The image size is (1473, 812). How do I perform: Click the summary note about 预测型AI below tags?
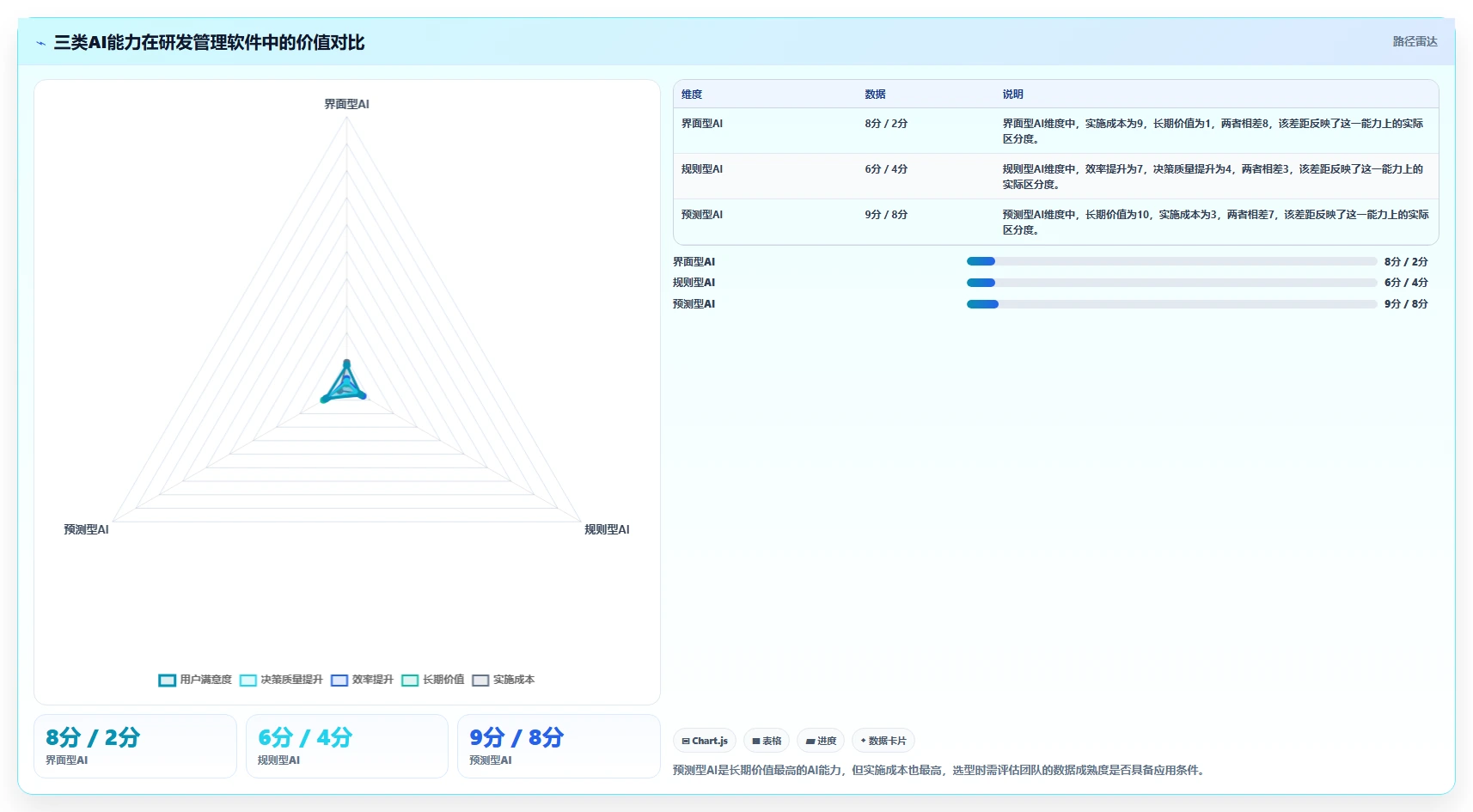[940, 770]
